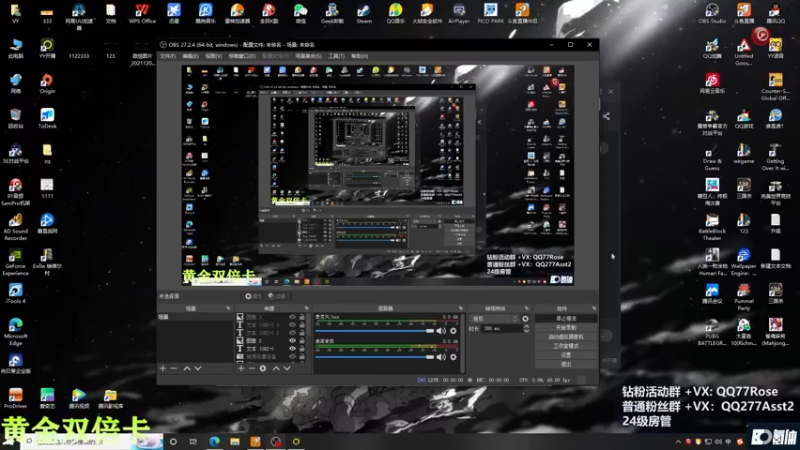The width and height of the screenshot is (800, 450).
Task: Undock the sources panel via header icon
Action: click(306, 308)
